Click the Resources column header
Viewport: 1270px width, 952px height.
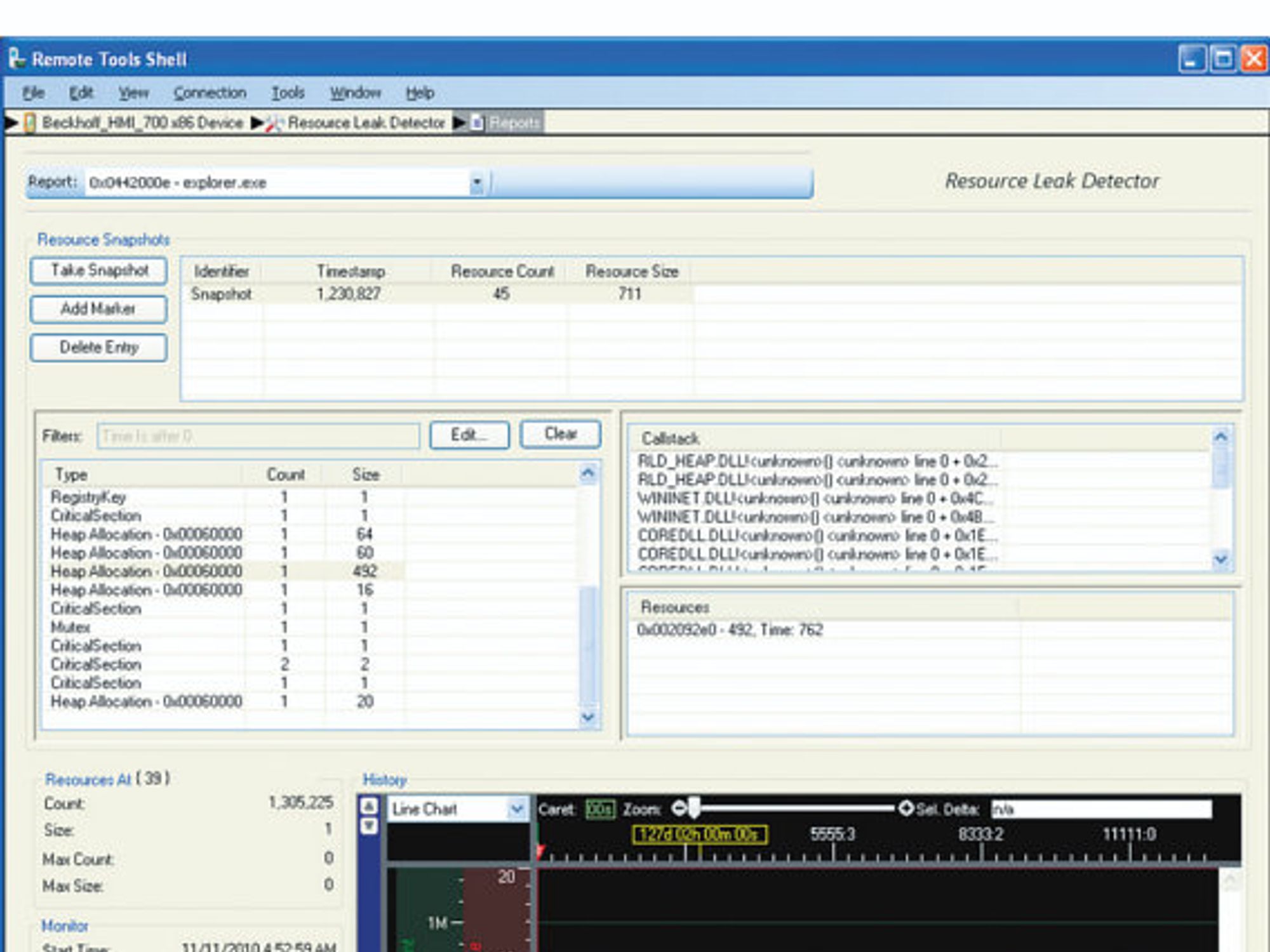[824, 607]
